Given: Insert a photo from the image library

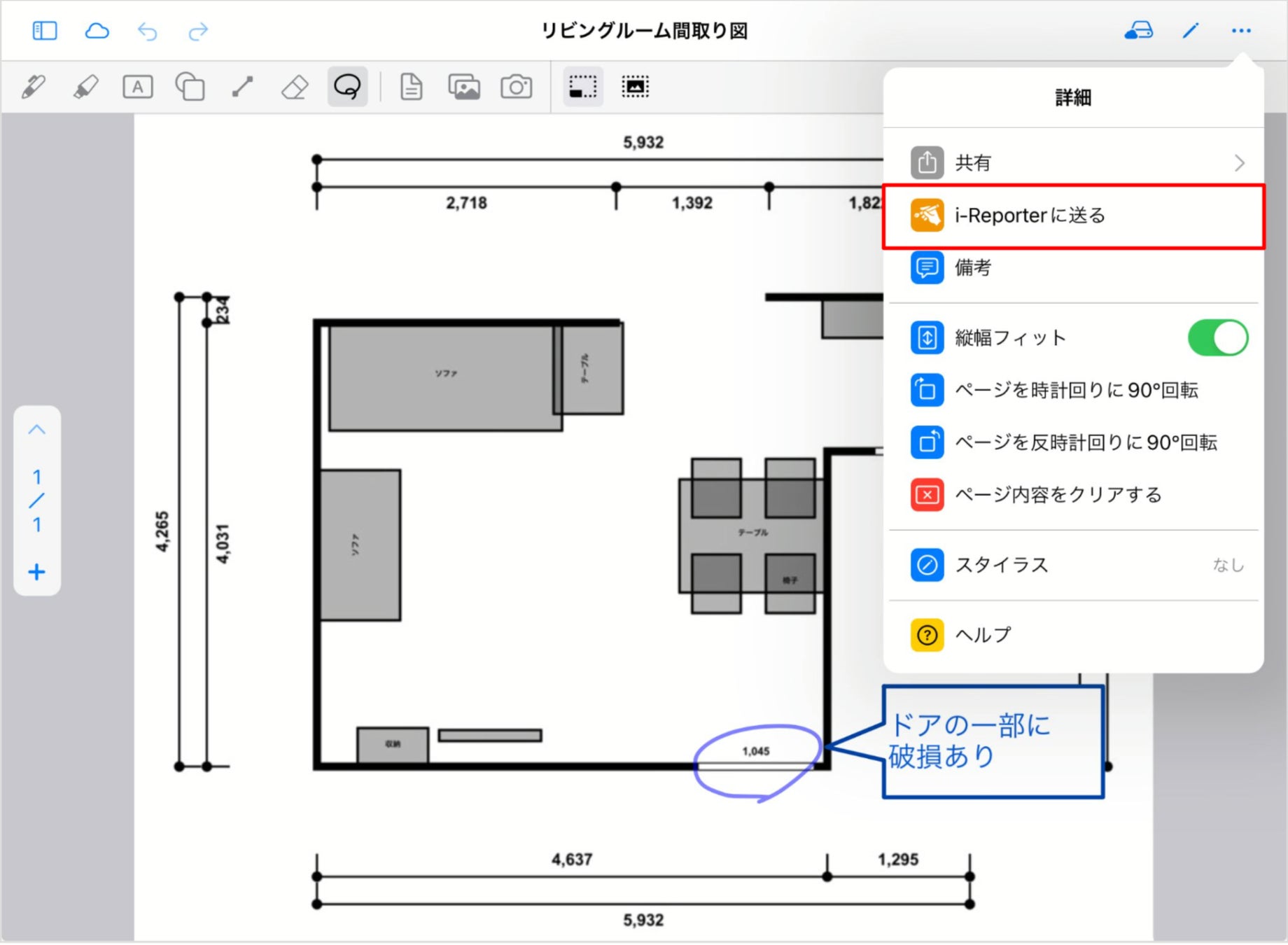Looking at the screenshot, I should (464, 87).
